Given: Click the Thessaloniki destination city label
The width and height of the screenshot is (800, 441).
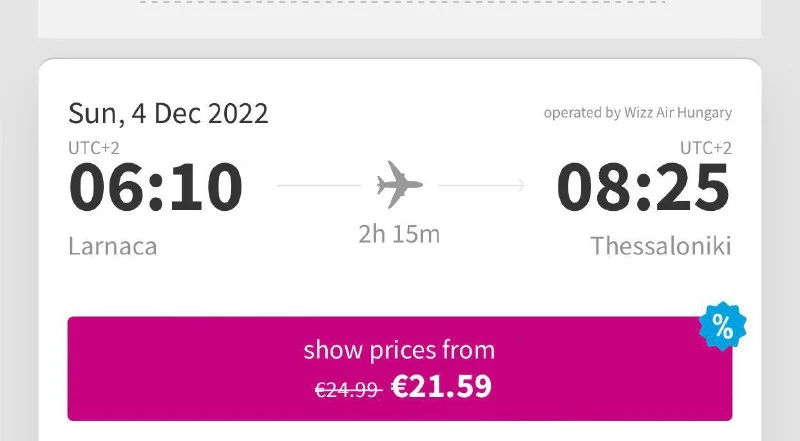Looking at the screenshot, I should click(x=661, y=246).
